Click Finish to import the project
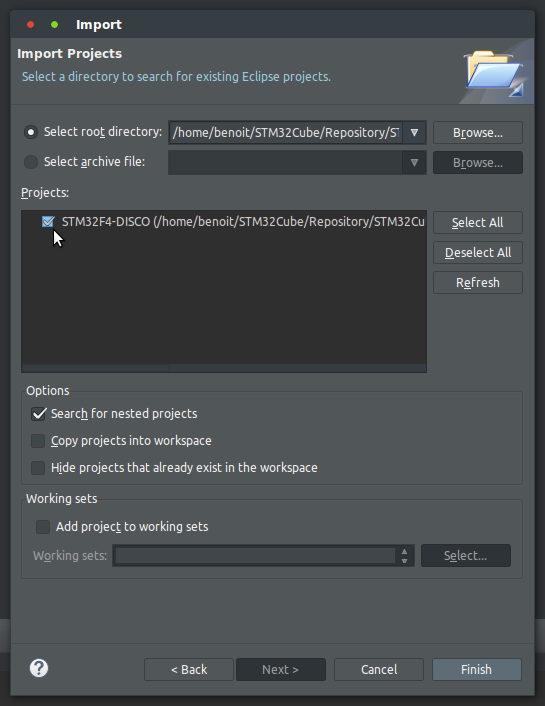This screenshot has width=545, height=706. point(477,670)
